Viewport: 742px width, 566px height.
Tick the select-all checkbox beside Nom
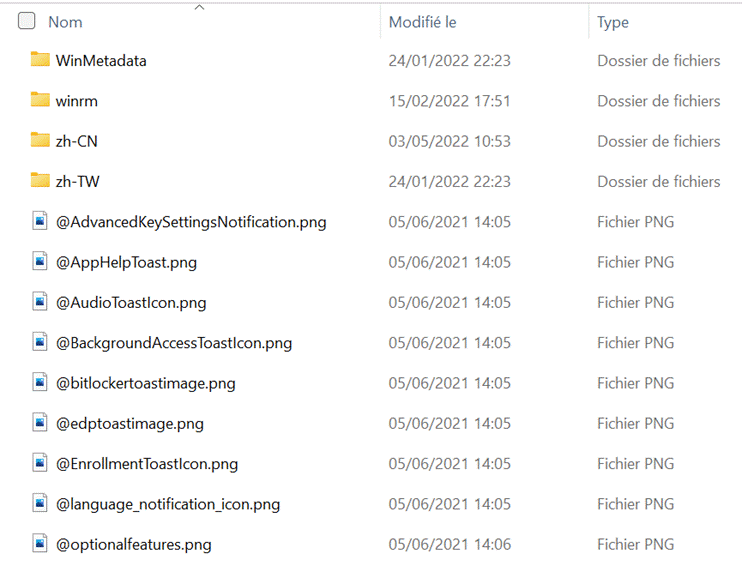[x=26, y=21]
